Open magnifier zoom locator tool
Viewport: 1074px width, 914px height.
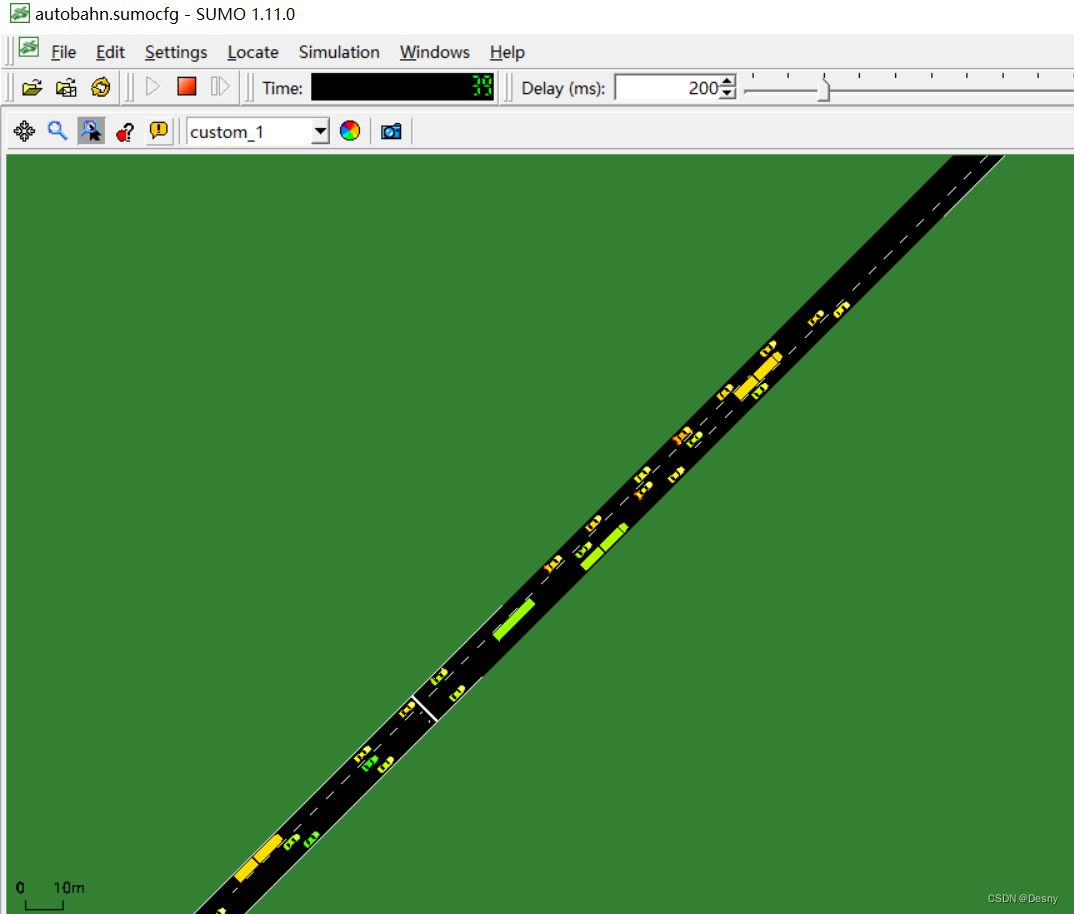tap(58, 131)
